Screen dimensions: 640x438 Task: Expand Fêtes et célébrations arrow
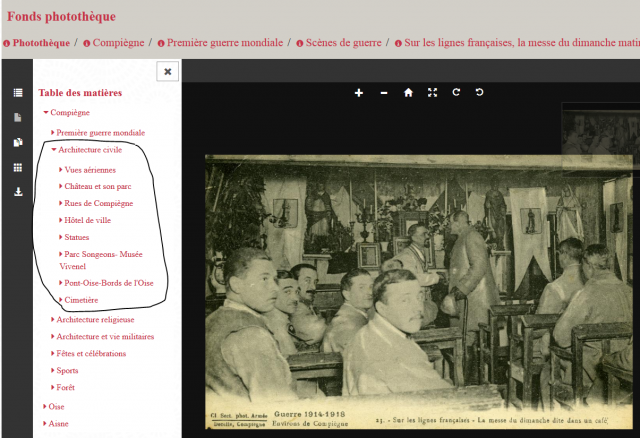(53, 353)
